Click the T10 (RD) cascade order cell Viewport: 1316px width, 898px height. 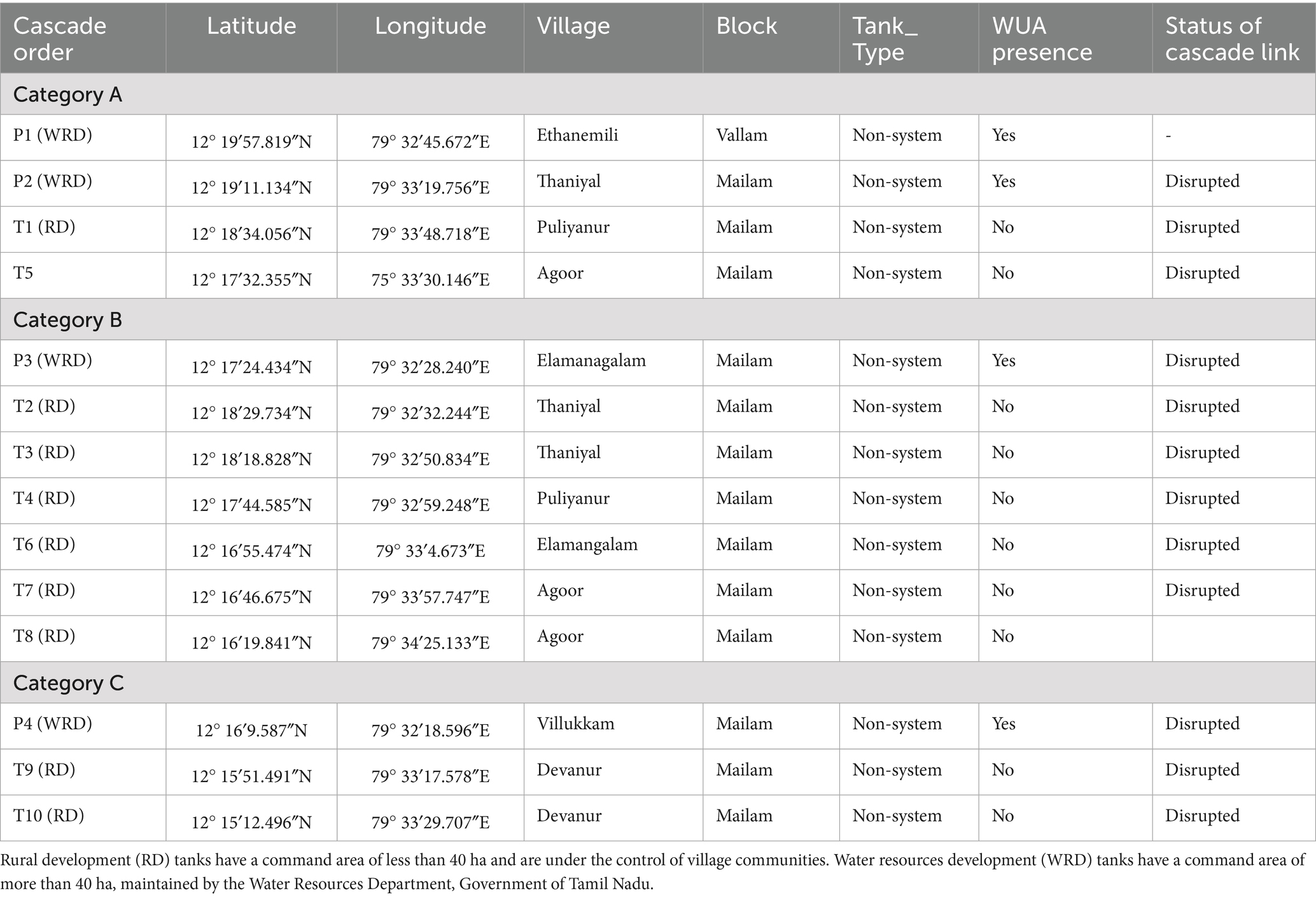pyautogui.click(x=49, y=815)
